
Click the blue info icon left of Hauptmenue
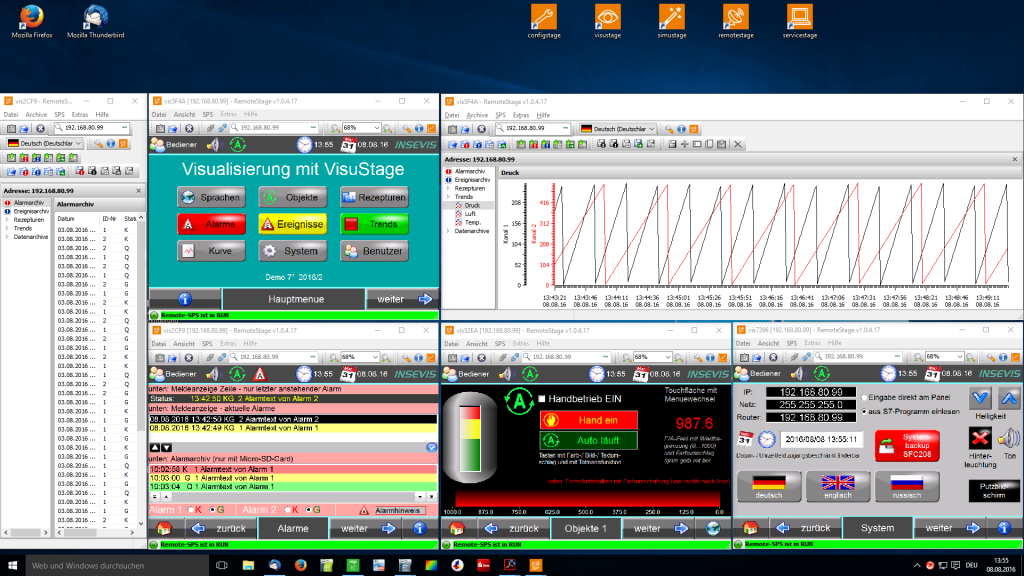point(185,298)
